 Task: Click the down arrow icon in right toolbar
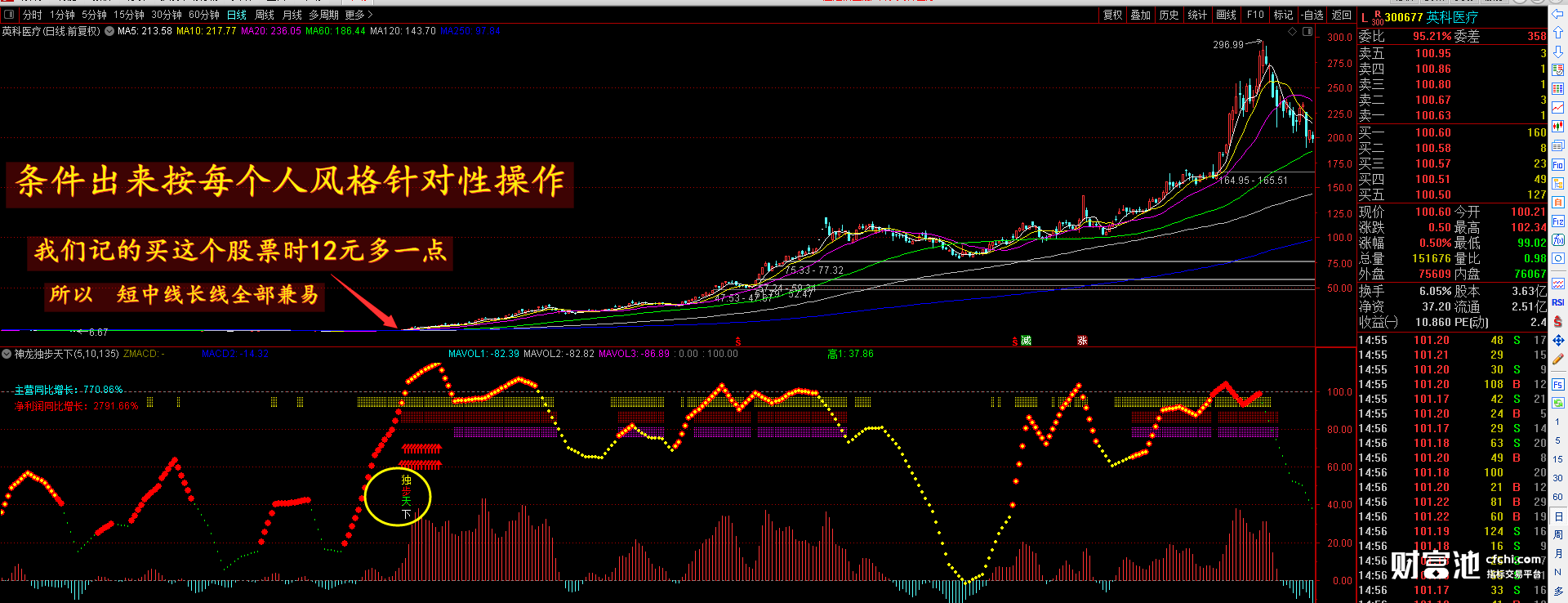coord(1558,51)
